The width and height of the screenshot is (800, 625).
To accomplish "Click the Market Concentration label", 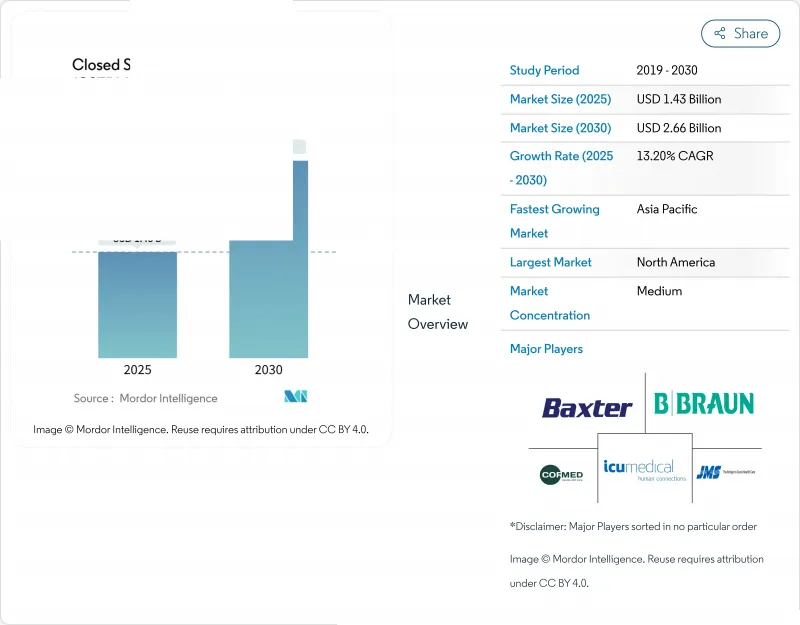I will click(x=549, y=303).
